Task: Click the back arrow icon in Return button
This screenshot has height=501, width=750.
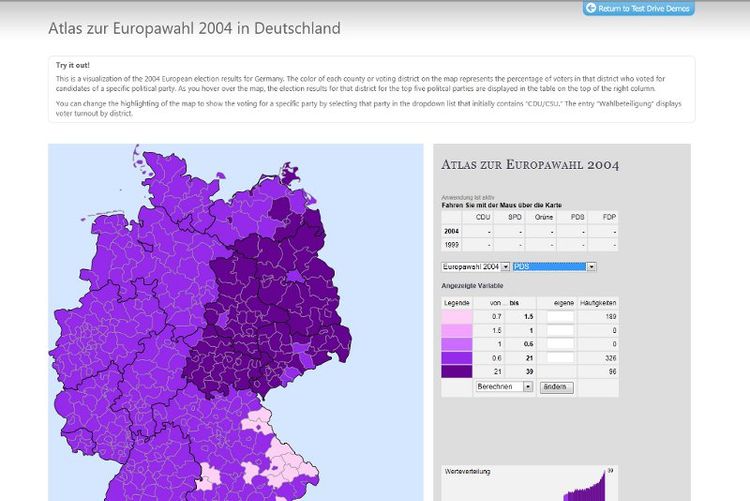Action: (591, 8)
